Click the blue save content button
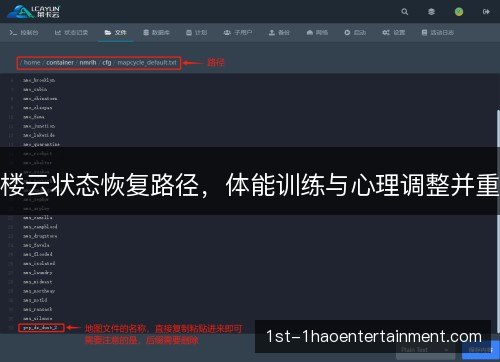Viewport: 500px width, 362px height. (480, 350)
